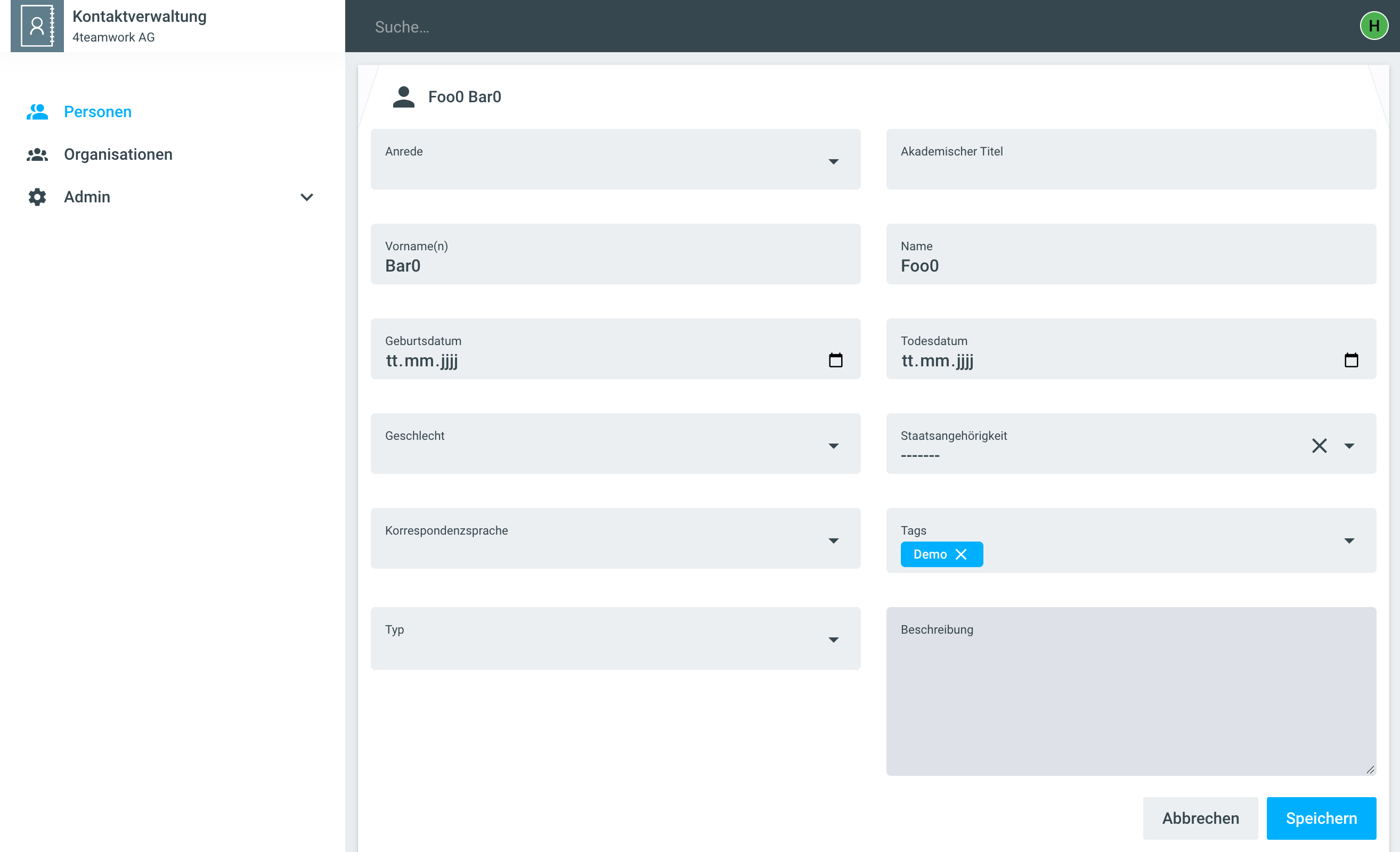Click the Admin gear icon in sidebar
Image resolution: width=1400 pixels, height=852 pixels.
pos(37,197)
